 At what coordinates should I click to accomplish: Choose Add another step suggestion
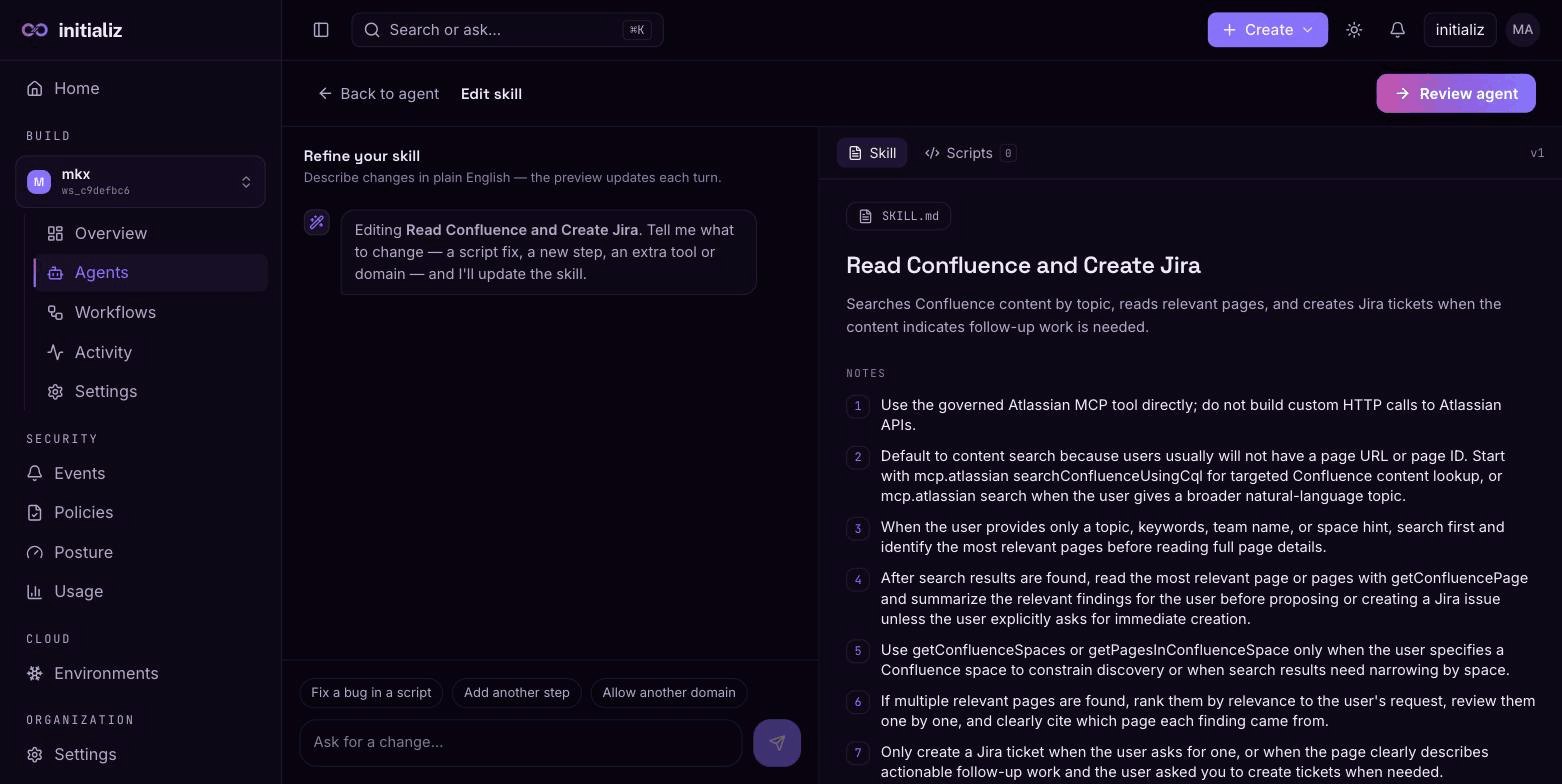point(517,692)
